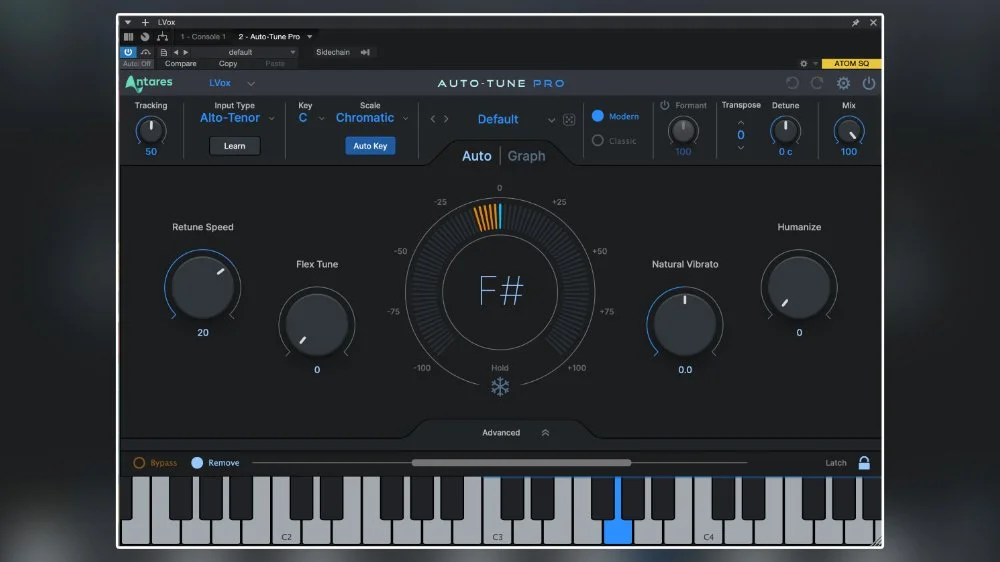
Task: Click the automation curve icon
Action: [146, 52]
